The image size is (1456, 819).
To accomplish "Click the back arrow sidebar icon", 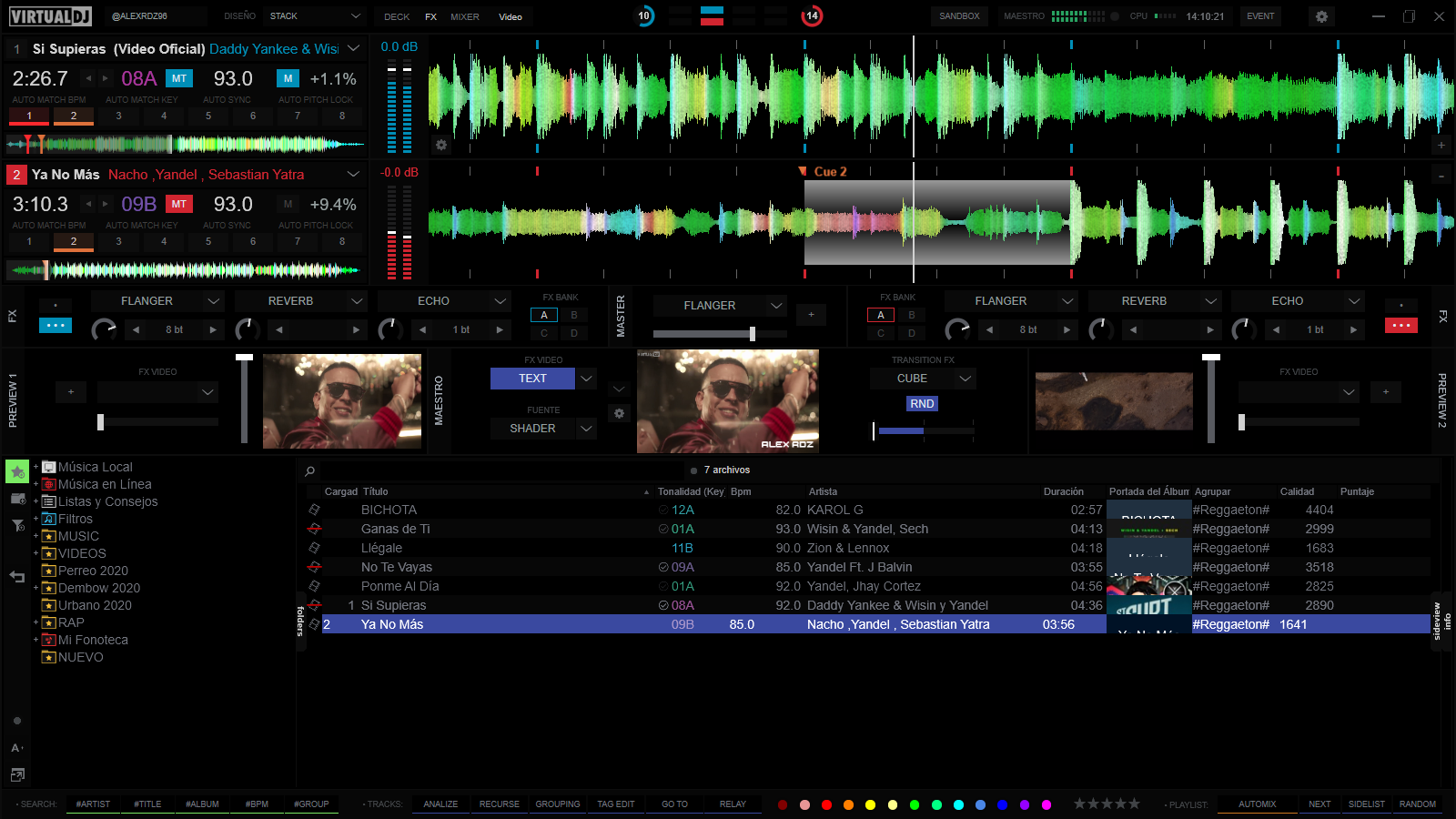I will pyautogui.click(x=17, y=576).
